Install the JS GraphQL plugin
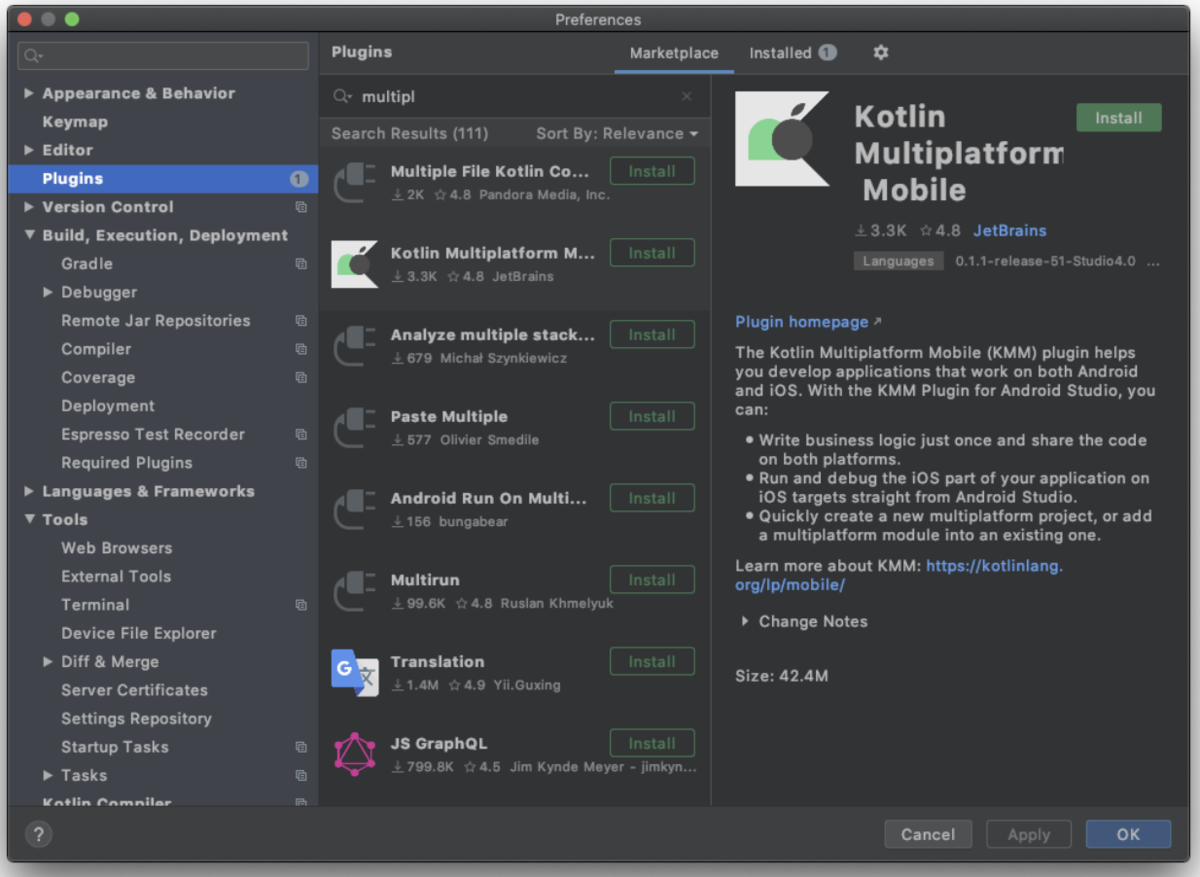The width and height of the screenshot is (1200, 877). pyautogui.click(x=652, y=744)
